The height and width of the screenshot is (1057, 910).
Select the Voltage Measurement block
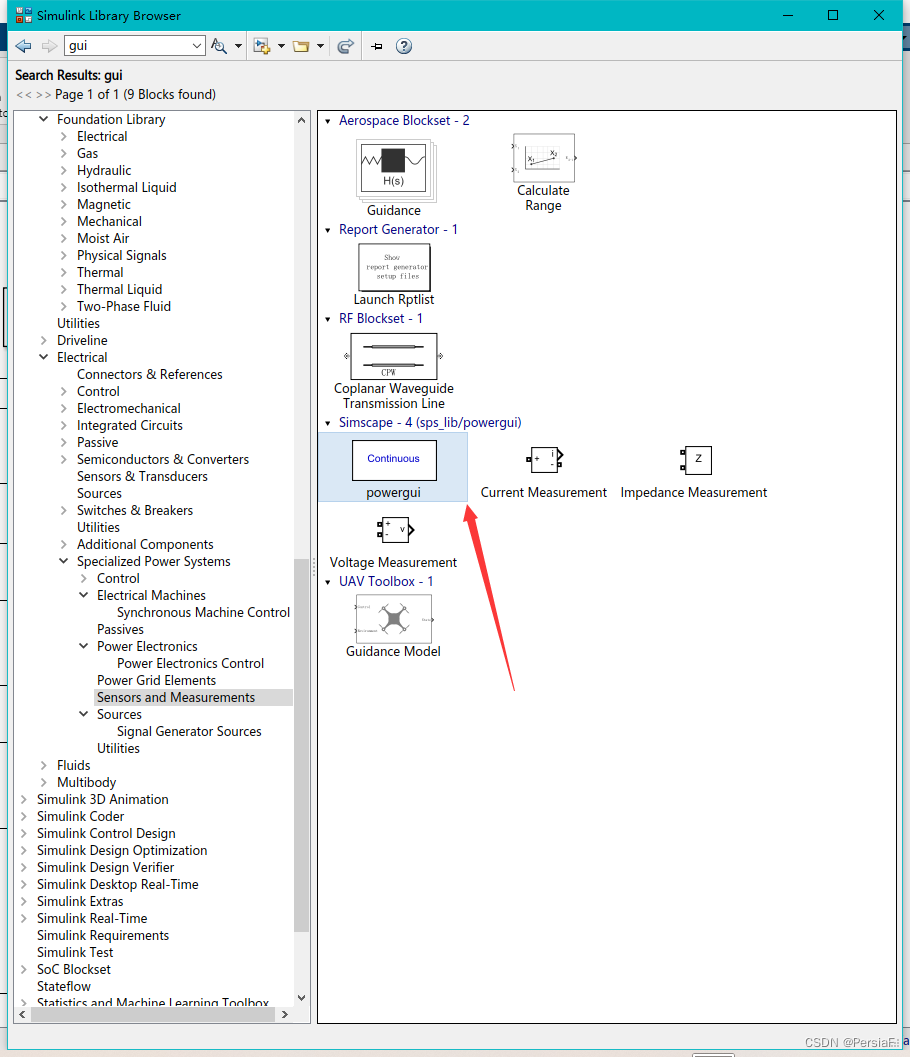pyautogui.click(x=395, y=530)
